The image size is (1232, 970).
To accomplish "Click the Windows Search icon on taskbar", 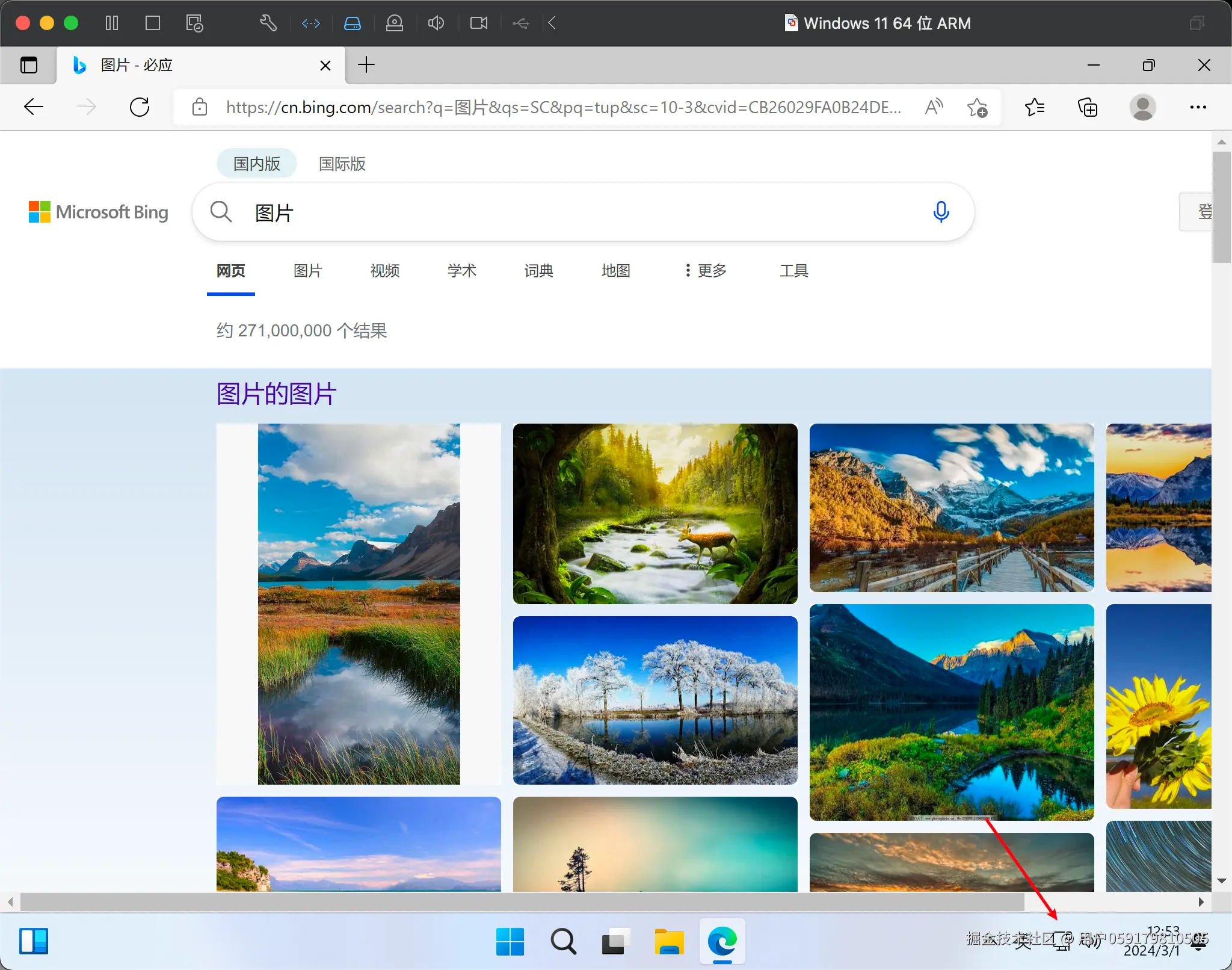I will (x=562, y=941).
